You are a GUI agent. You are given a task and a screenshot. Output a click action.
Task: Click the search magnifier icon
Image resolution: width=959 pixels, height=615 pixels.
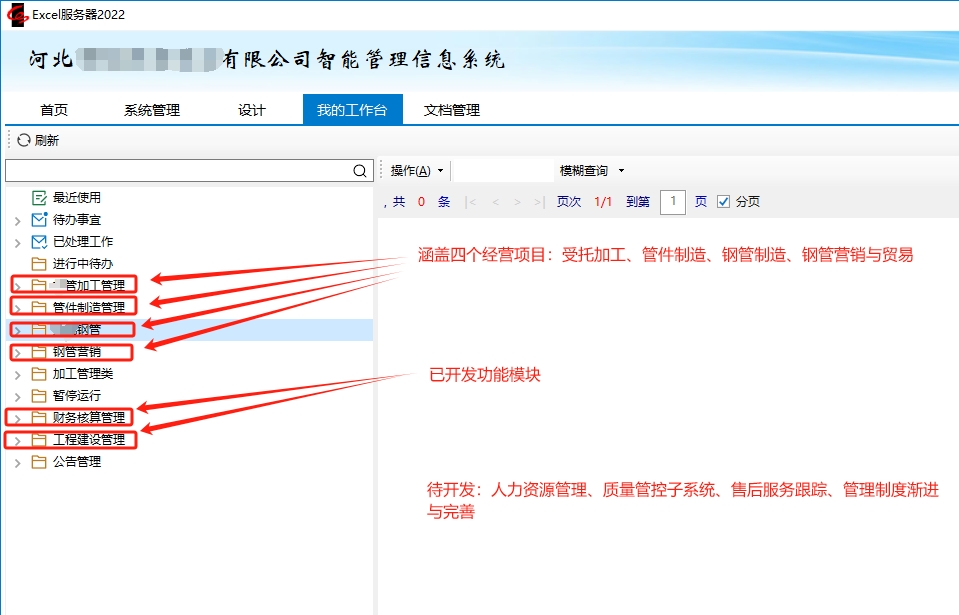pyautogui.click(x=361, y=172)
